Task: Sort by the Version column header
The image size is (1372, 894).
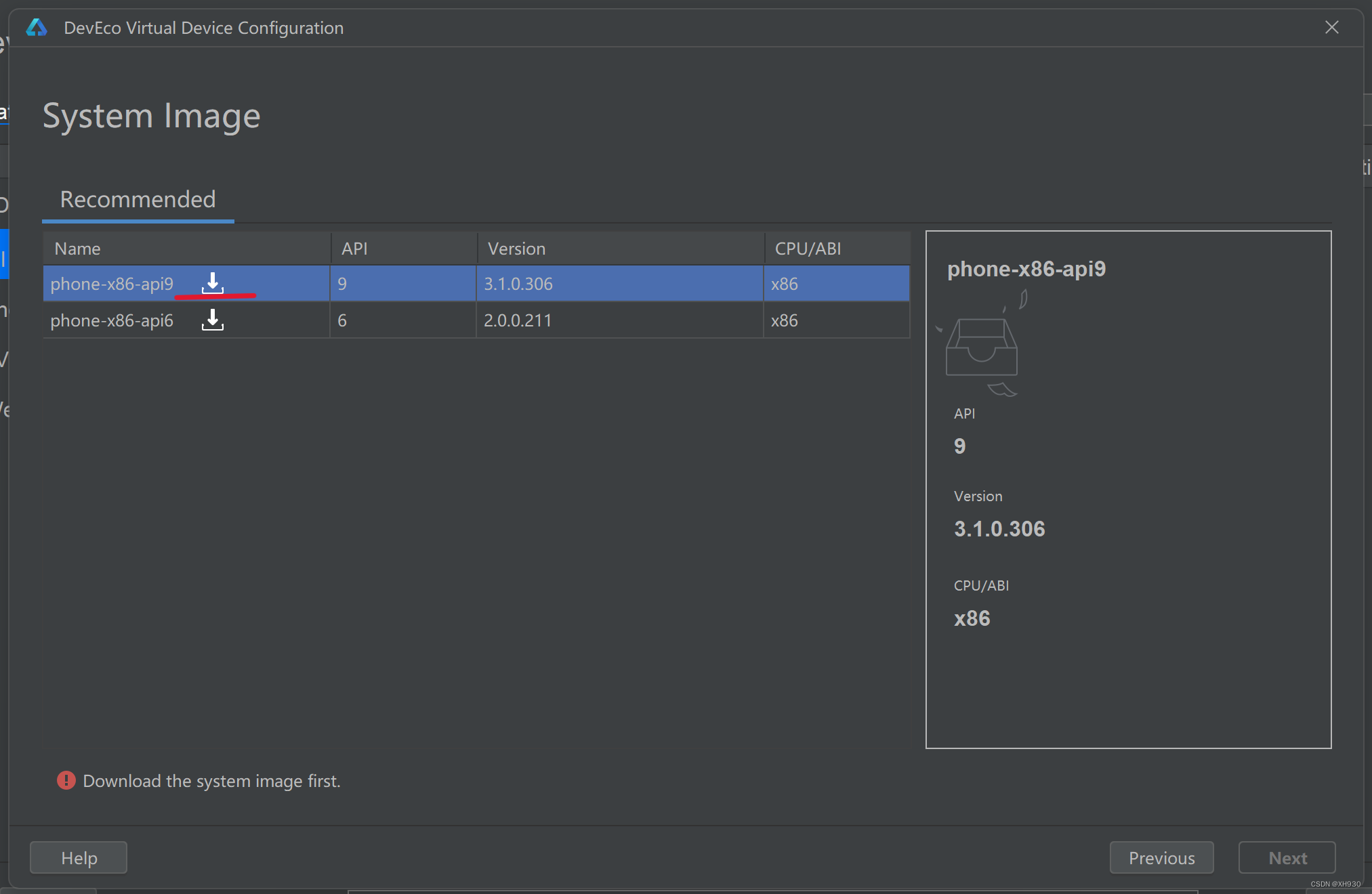Action: coord(516,249)
